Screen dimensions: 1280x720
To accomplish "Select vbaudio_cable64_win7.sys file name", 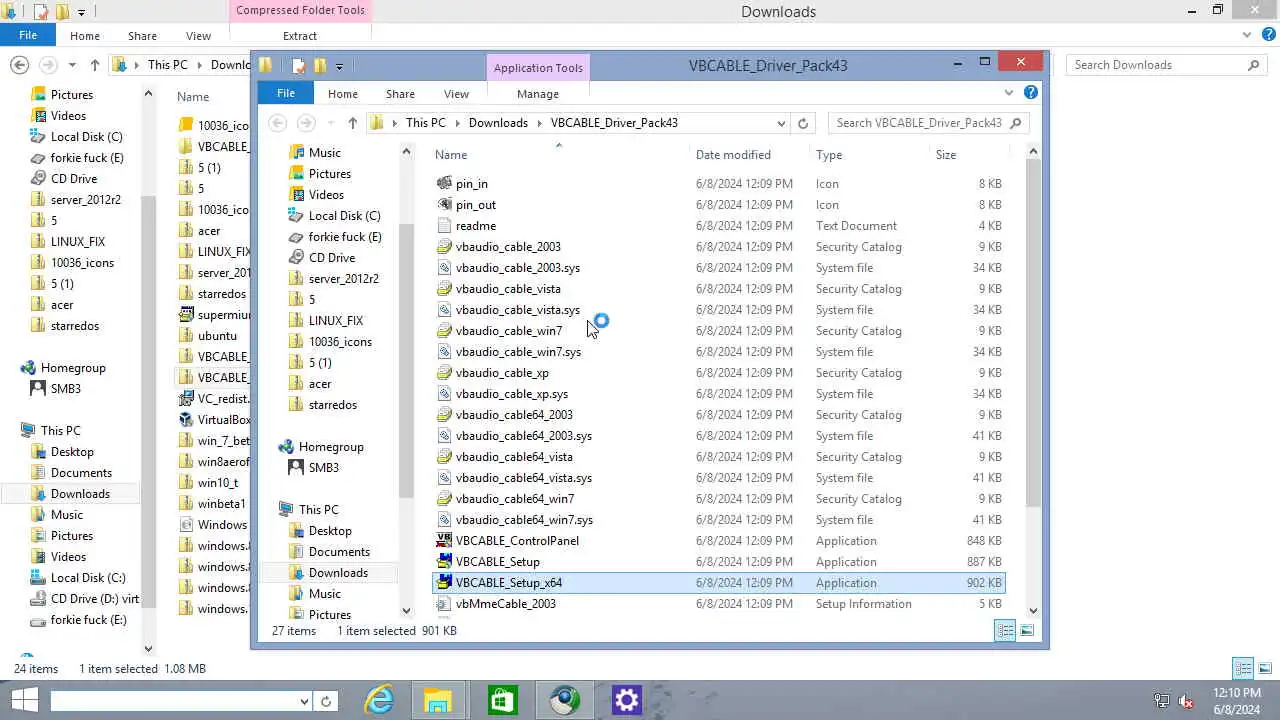I will (524, 520).
